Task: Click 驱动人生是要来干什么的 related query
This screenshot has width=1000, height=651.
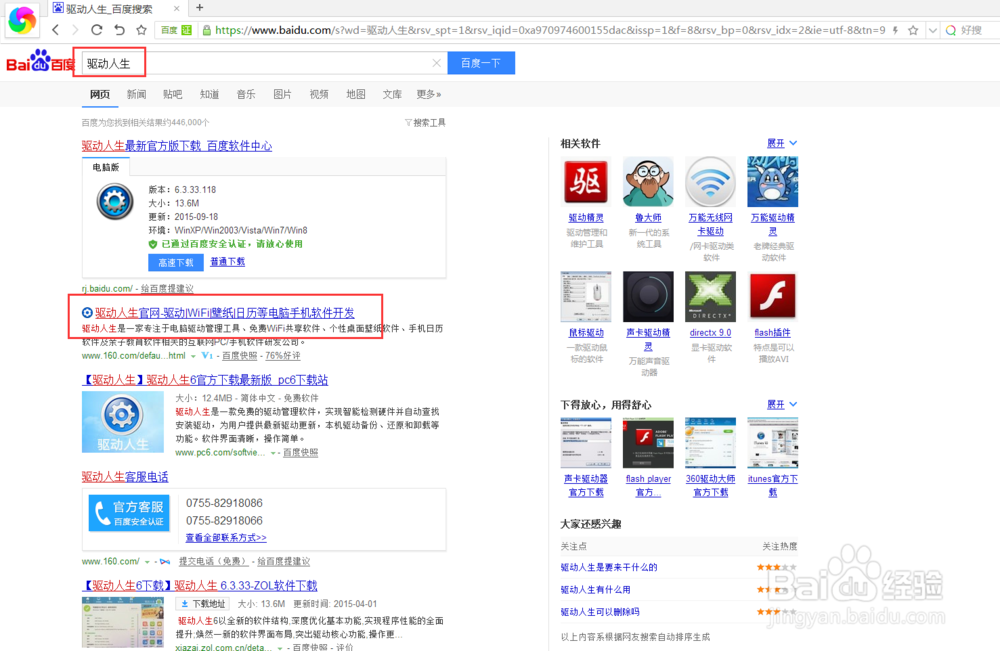Action: (x=609, y=567)
